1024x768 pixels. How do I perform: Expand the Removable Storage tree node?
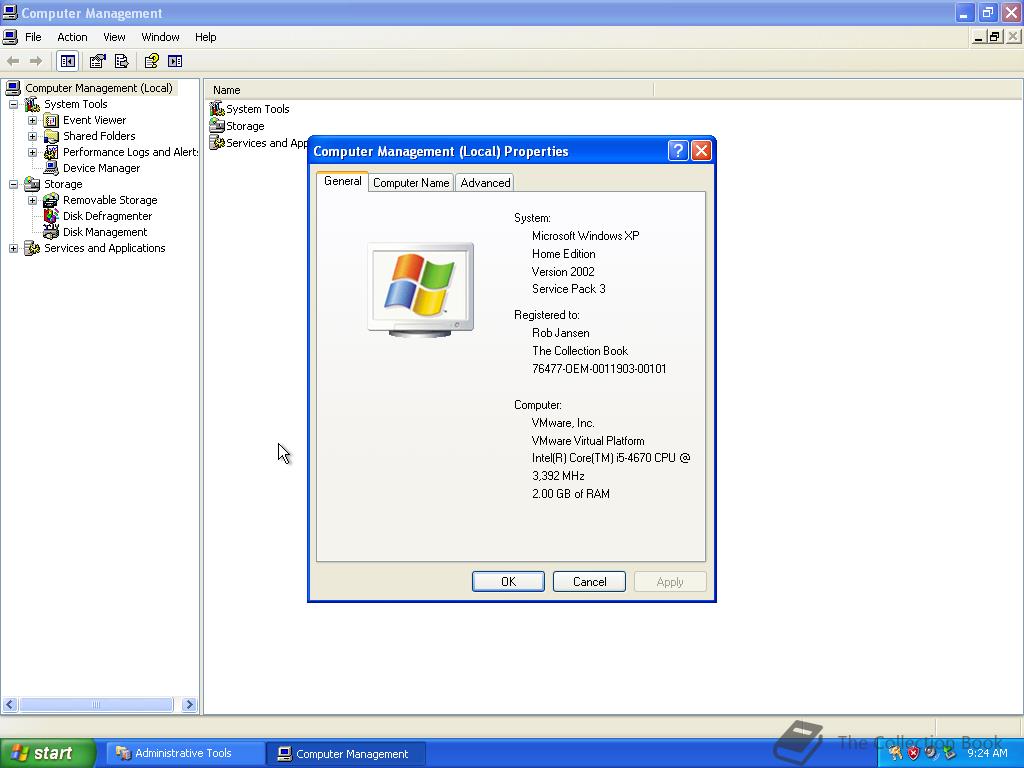pyautogui.click(x=32, y=200)
